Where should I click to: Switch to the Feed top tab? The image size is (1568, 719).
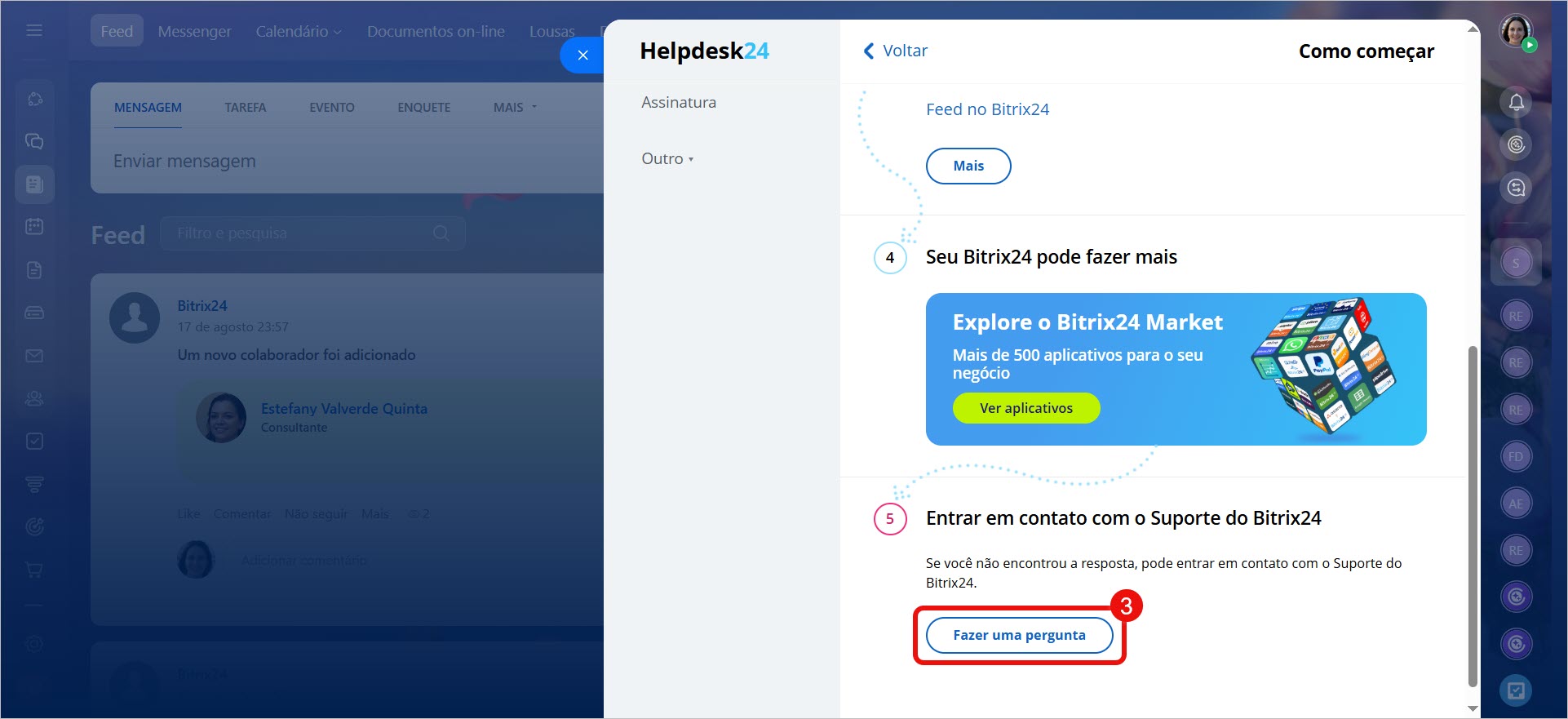(117, 31)
